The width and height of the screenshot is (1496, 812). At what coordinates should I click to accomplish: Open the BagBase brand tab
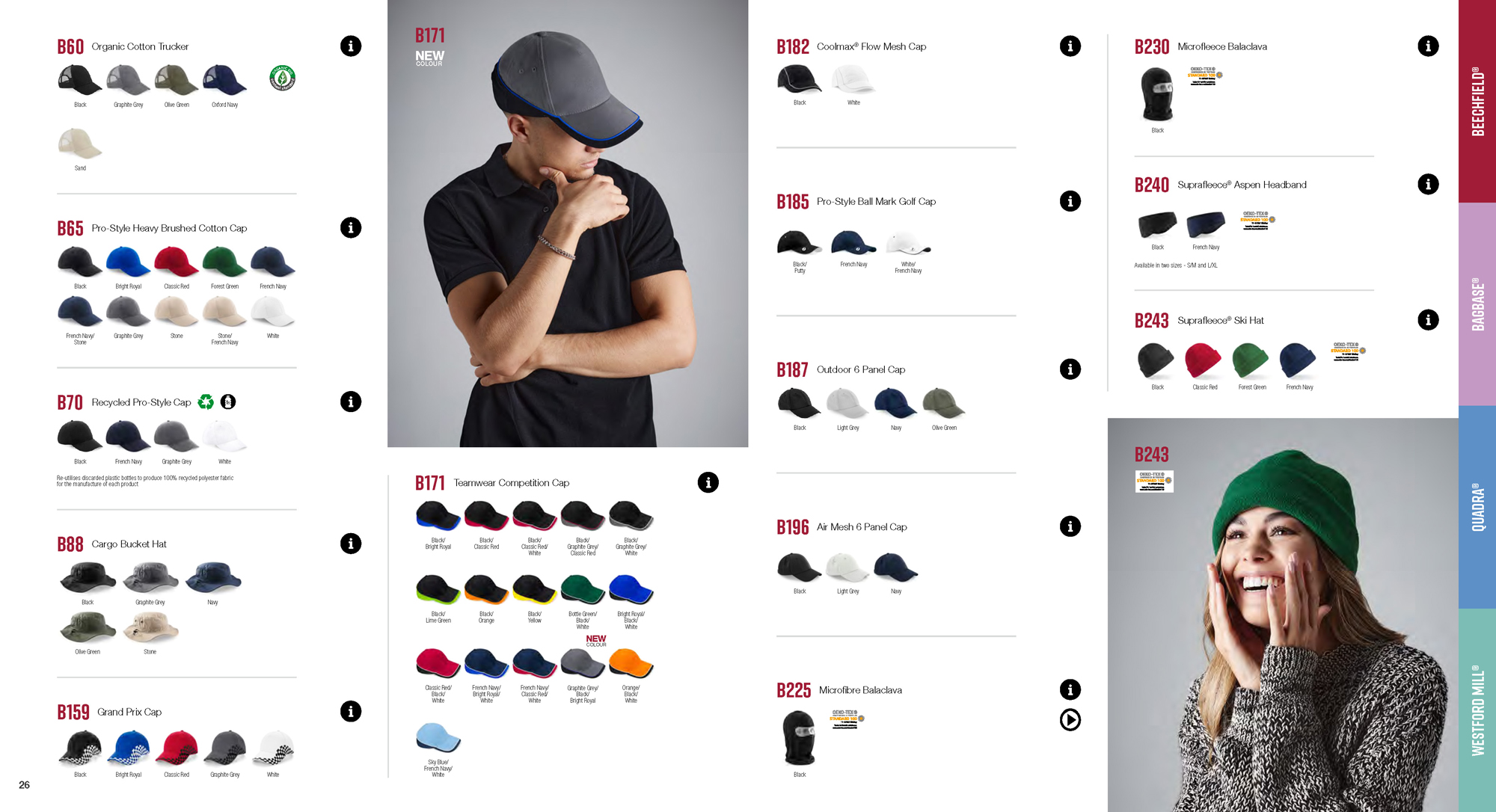click(x=1477, y=304)
